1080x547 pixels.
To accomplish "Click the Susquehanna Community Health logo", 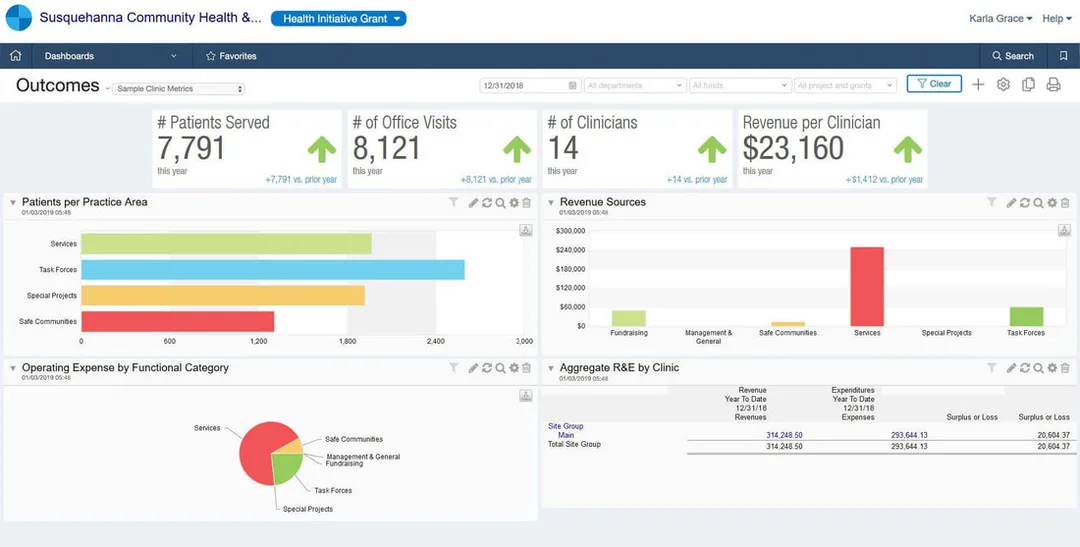I will [x=19, y=18].
